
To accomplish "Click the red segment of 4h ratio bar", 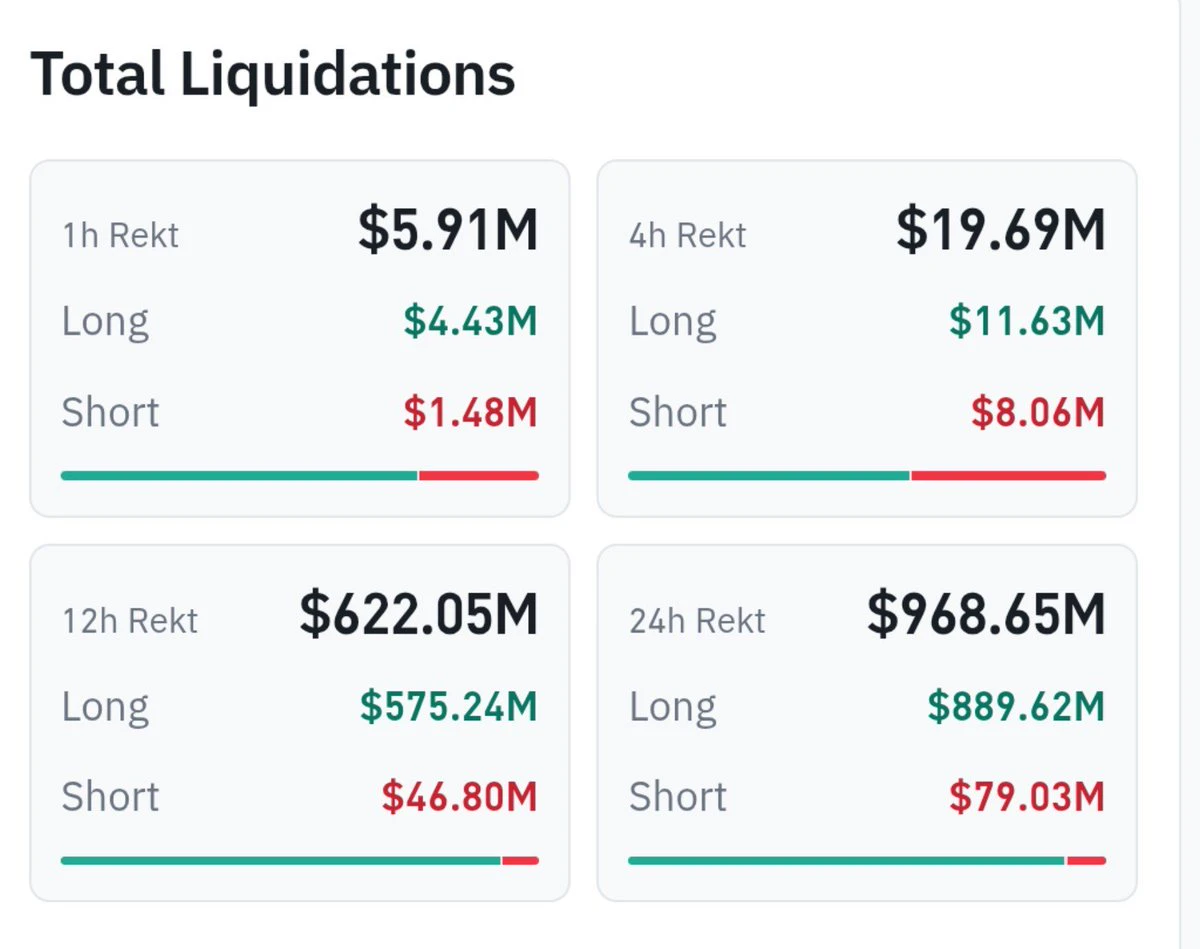I will tap(1008, 476).
